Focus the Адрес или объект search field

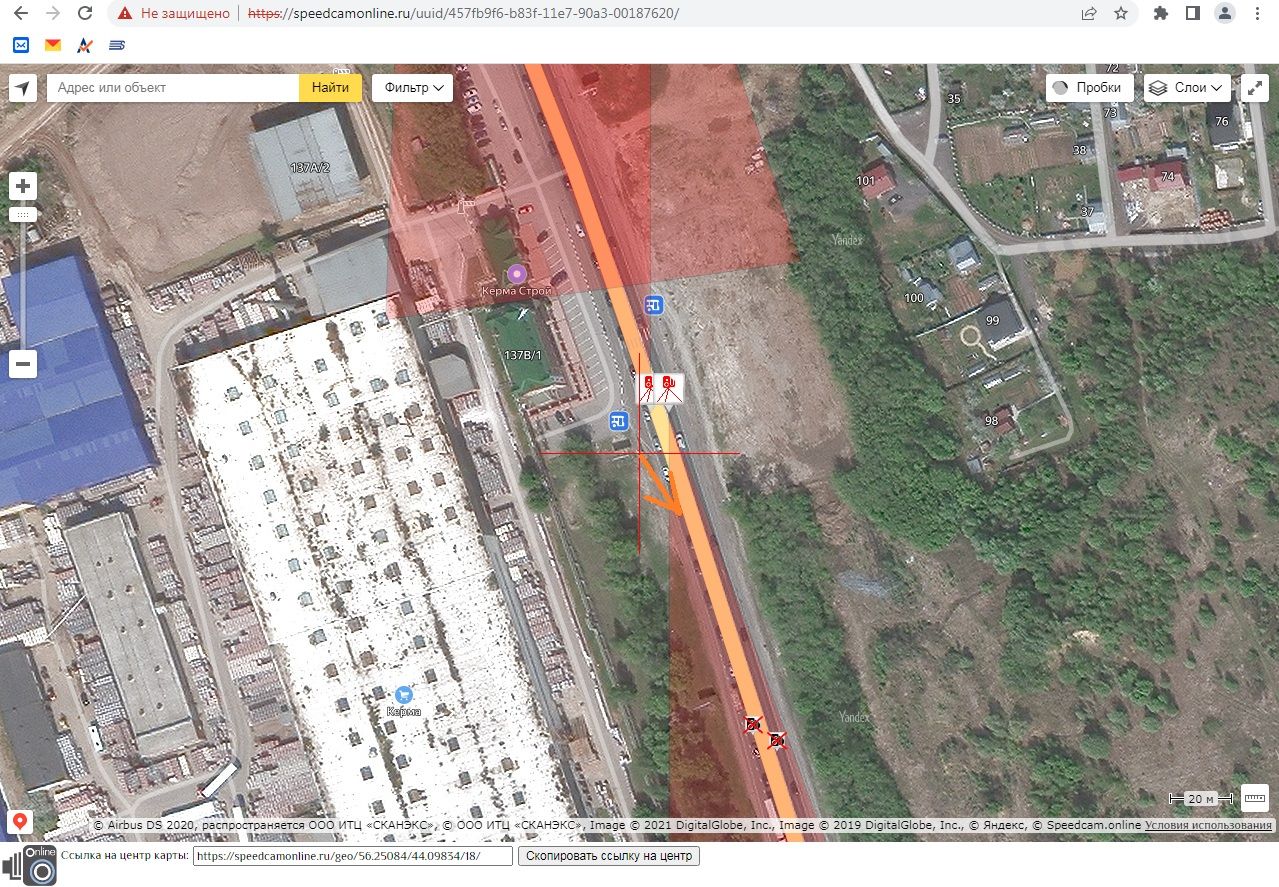pos(173,88)
